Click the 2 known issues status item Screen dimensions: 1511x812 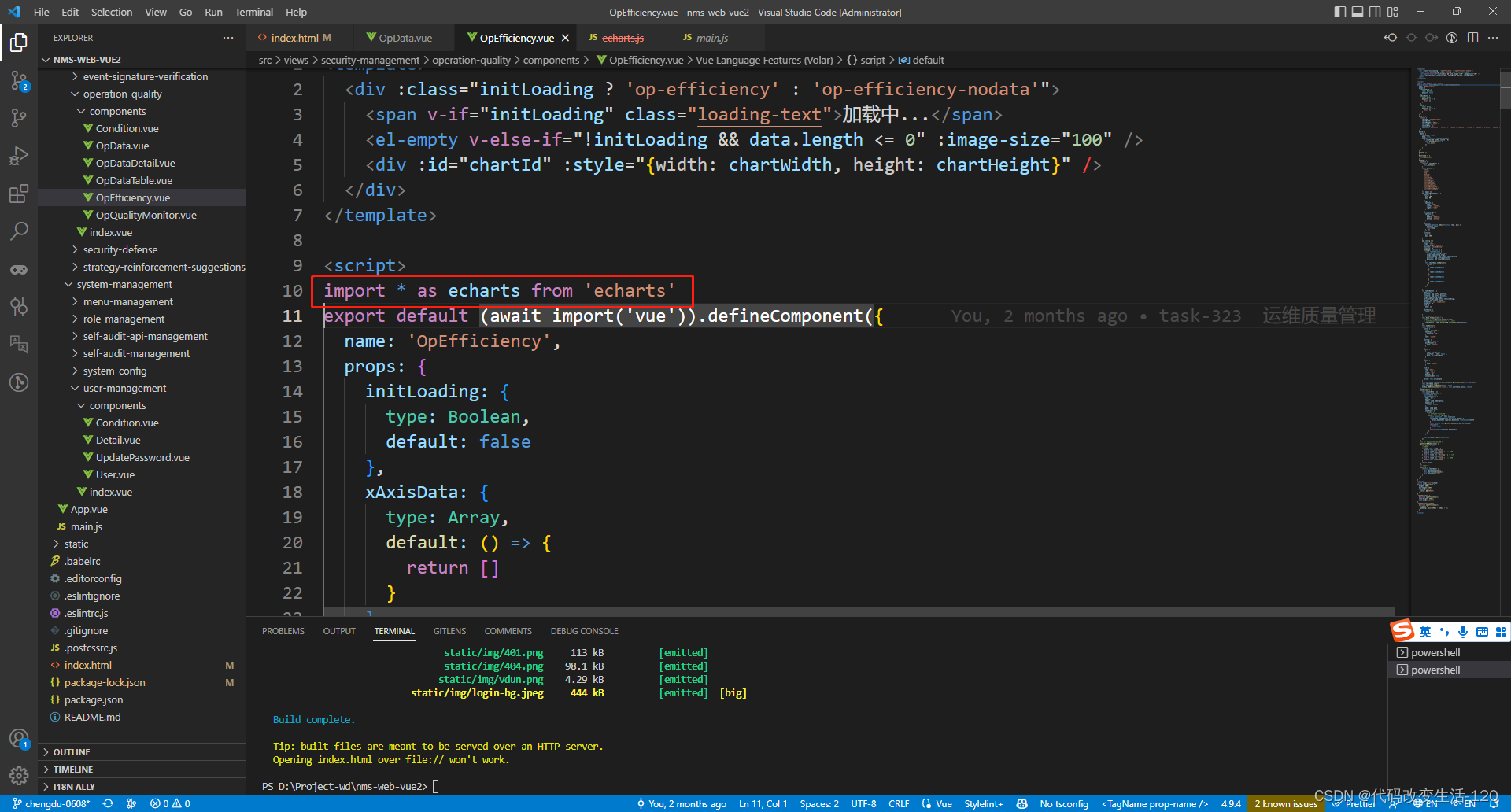tap(1286, 803)
